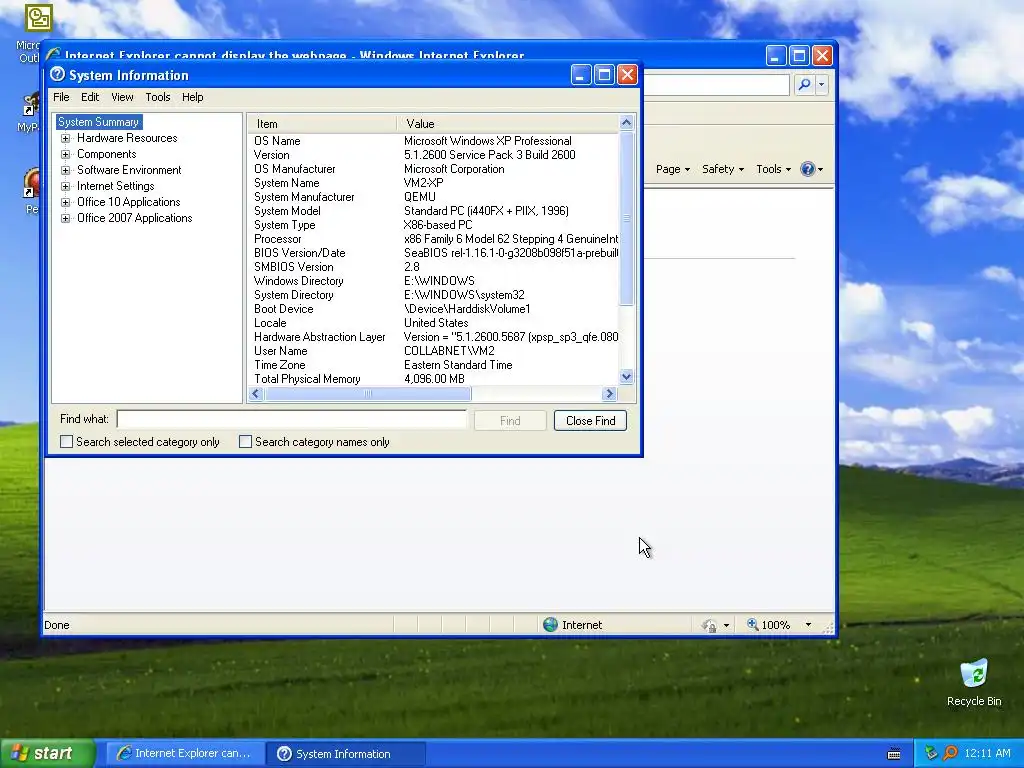Check Search selected category only
1024x768 pixels.
(67, 442)
